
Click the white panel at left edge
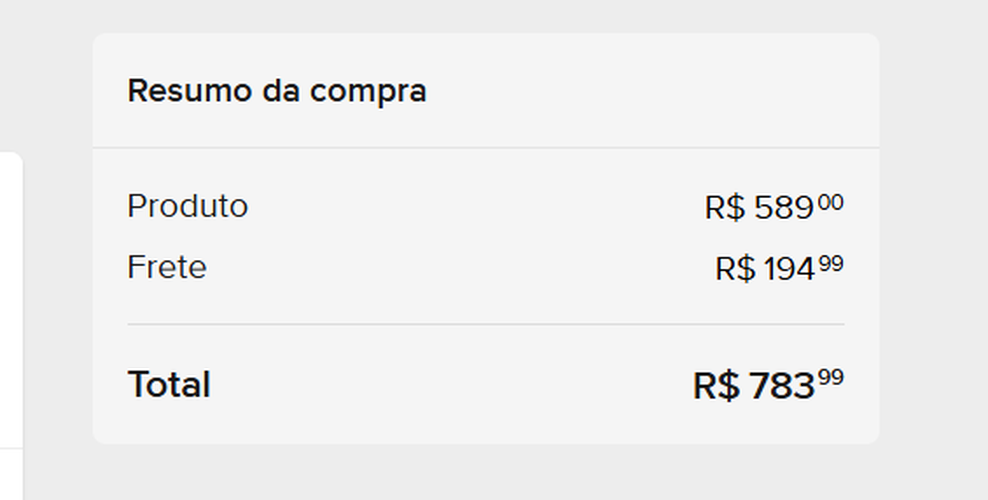(10, 300)
